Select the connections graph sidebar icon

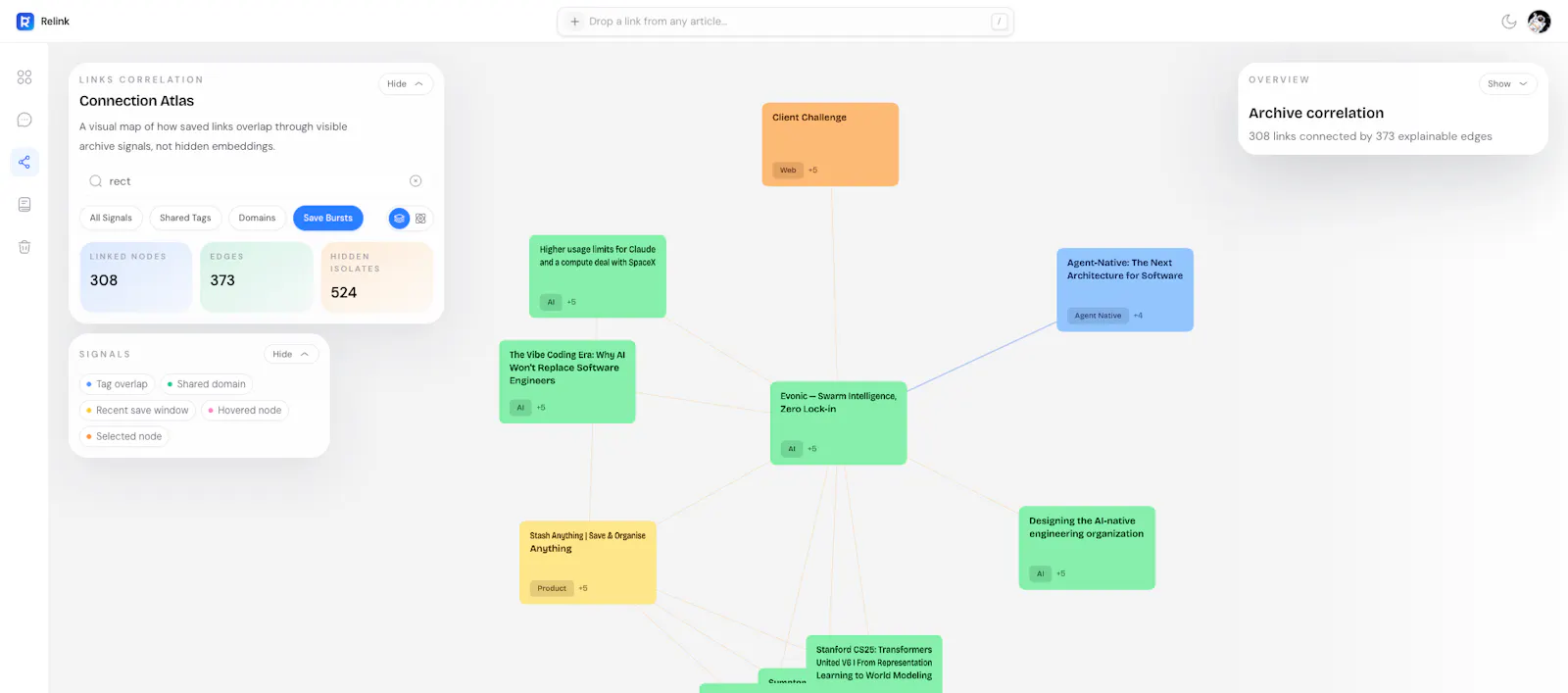tap(24, 162)
